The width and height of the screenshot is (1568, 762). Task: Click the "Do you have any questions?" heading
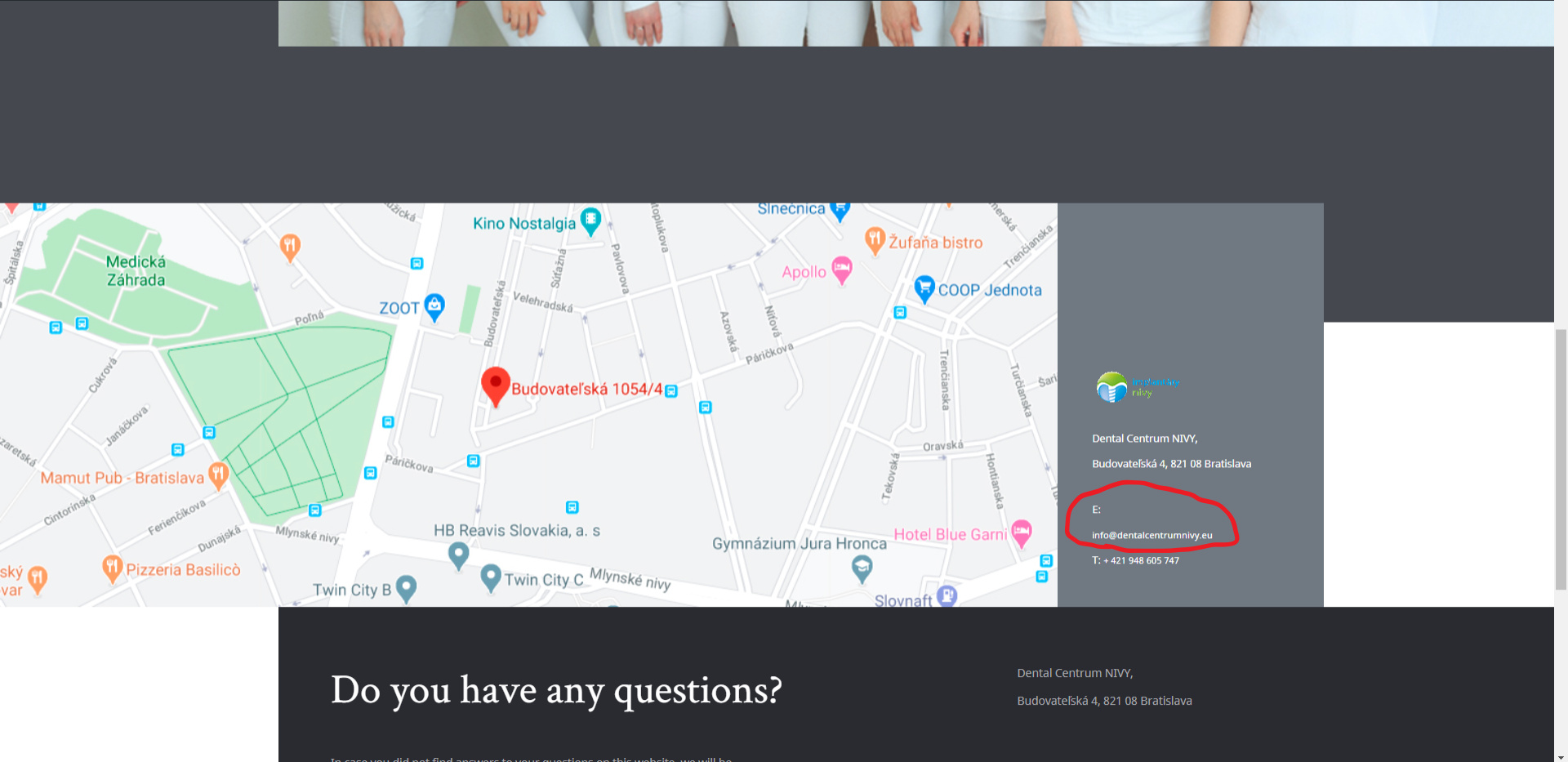coord(556,691)
